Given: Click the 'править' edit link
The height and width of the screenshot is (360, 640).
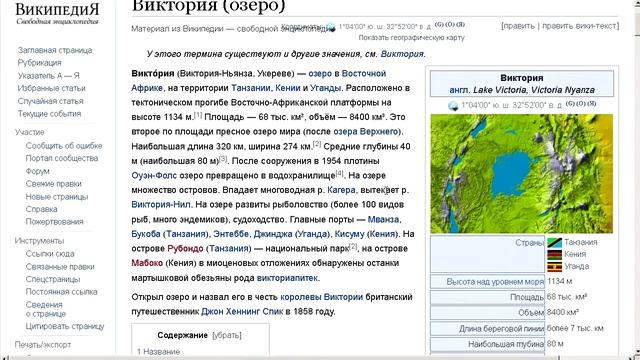Looking at the screenshot, I should (518, 26).
